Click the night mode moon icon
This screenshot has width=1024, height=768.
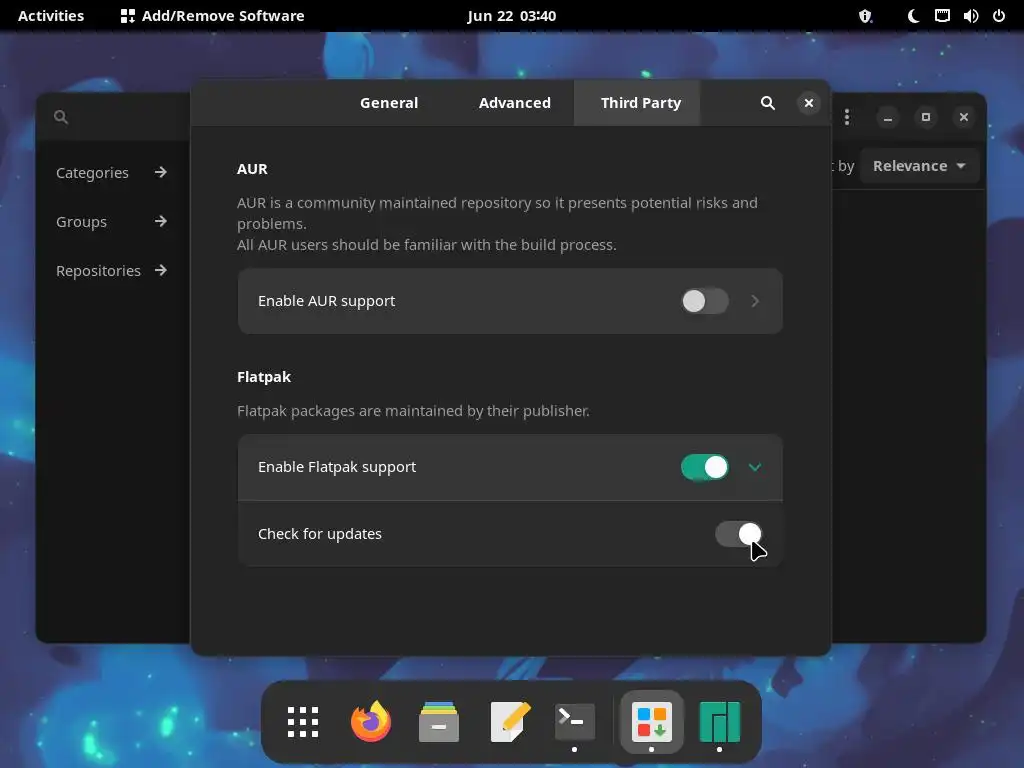coord(914,16)
